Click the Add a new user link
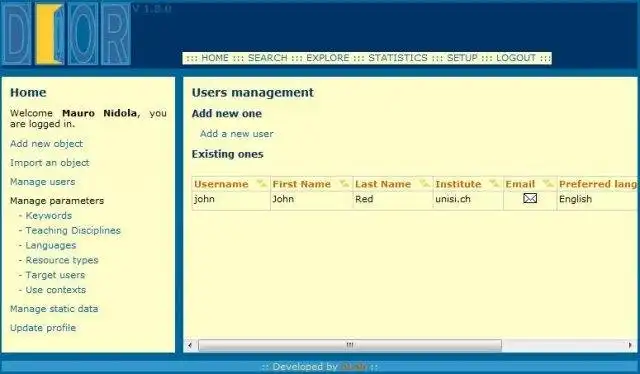The image size is (640, 374). [x=237, y=134]
